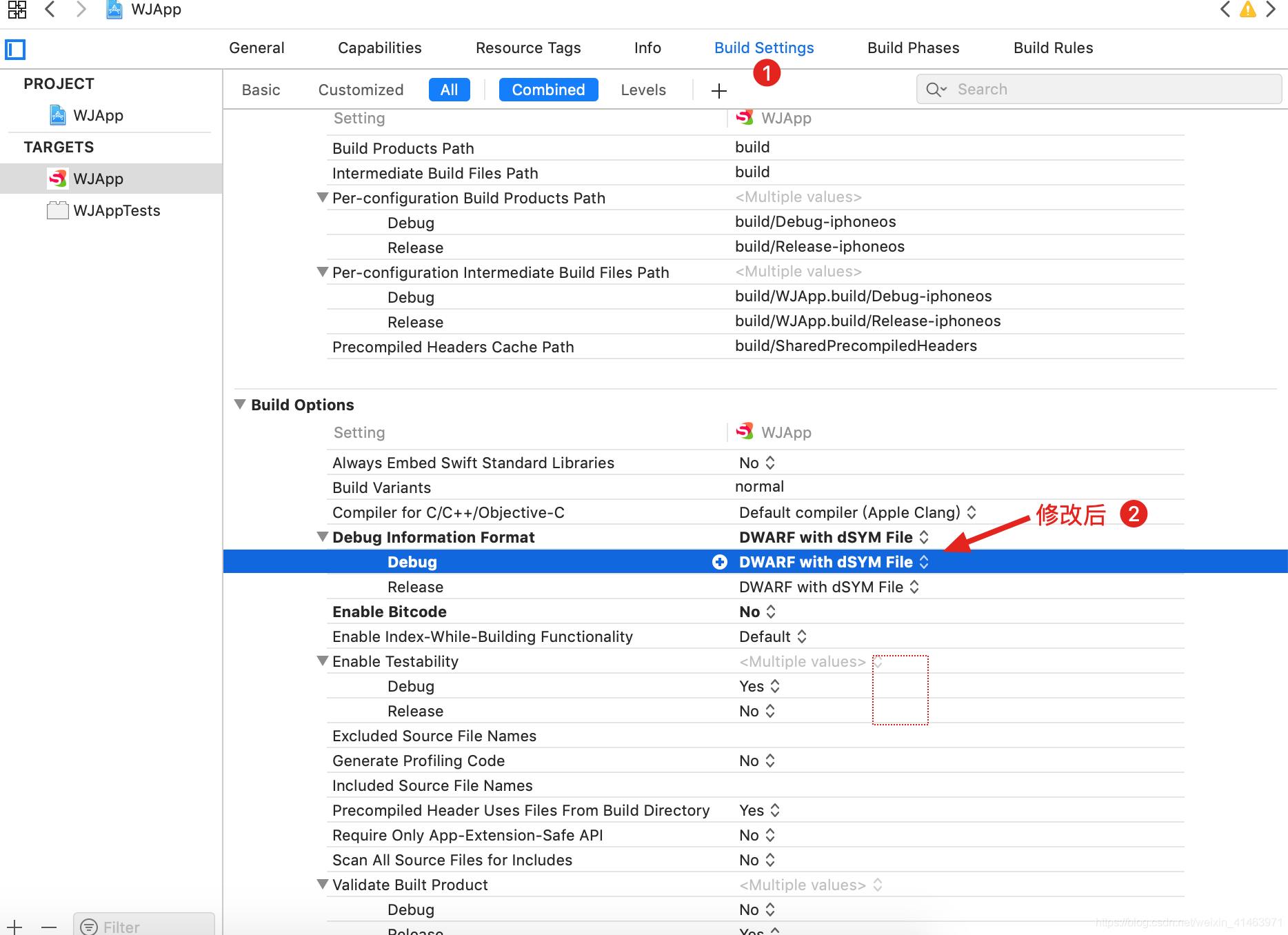Image resolution: width=1288 pixels, height=935 pixels.
Task: Open the related items grid icon
Action: pyautogui.click(x=17, y=10)
